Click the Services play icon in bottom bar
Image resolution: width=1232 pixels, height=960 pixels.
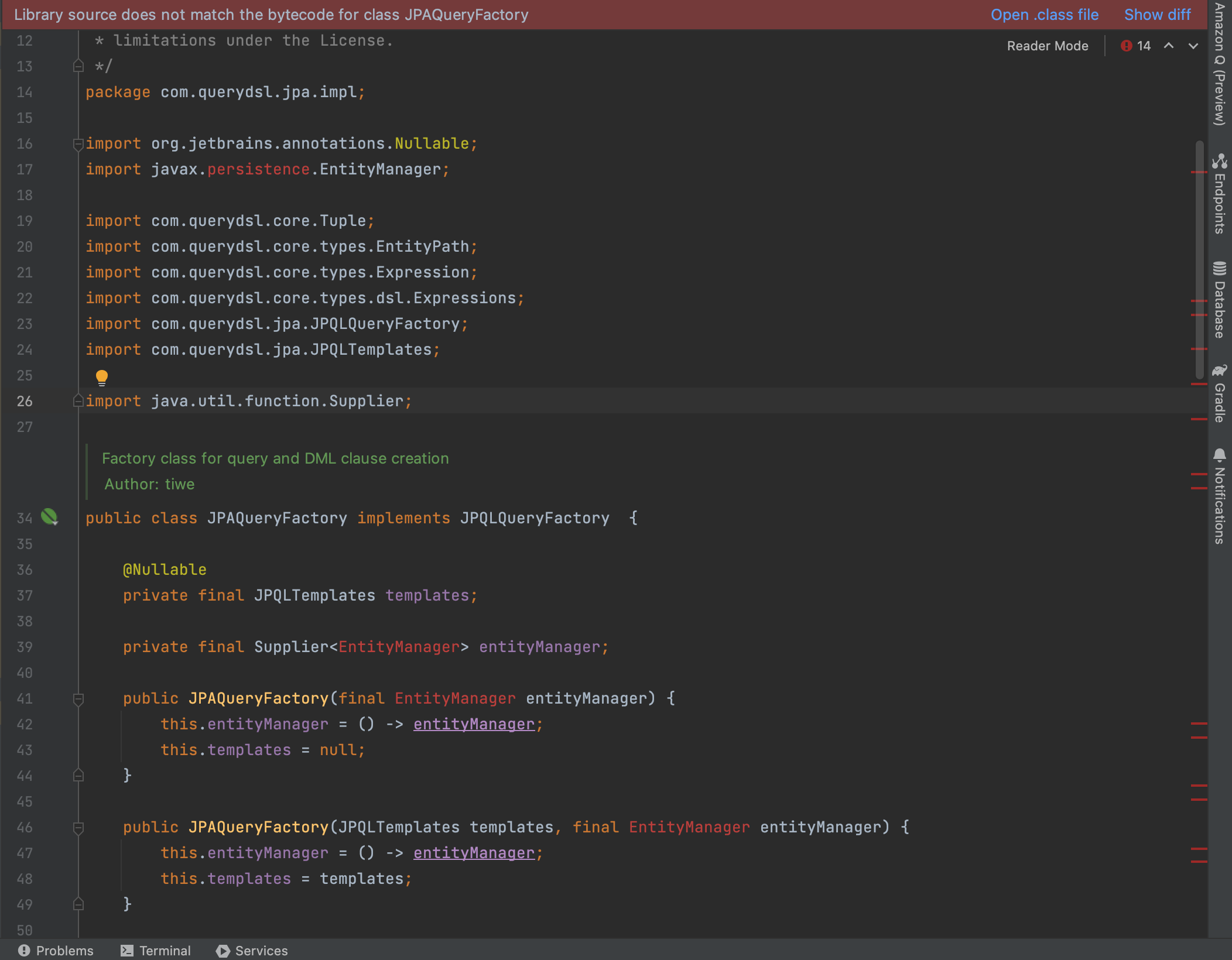click(x=223, y=951)
